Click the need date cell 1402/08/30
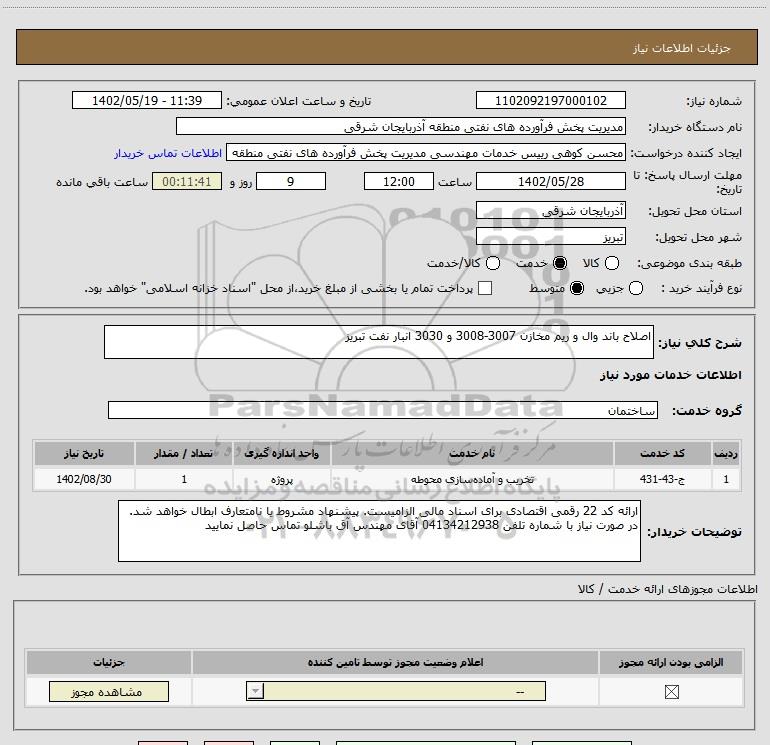 84,479
